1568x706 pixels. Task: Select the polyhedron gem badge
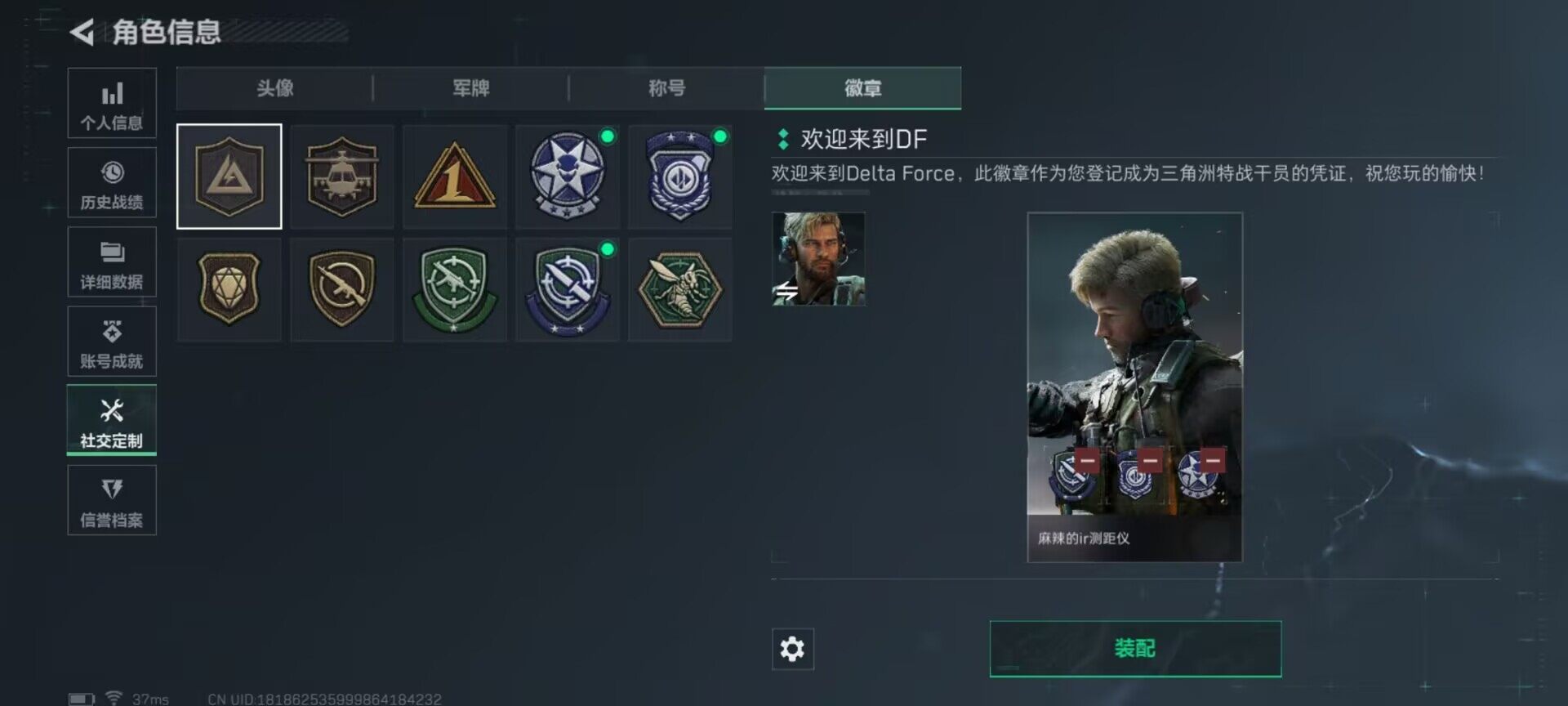coord(229,289)
